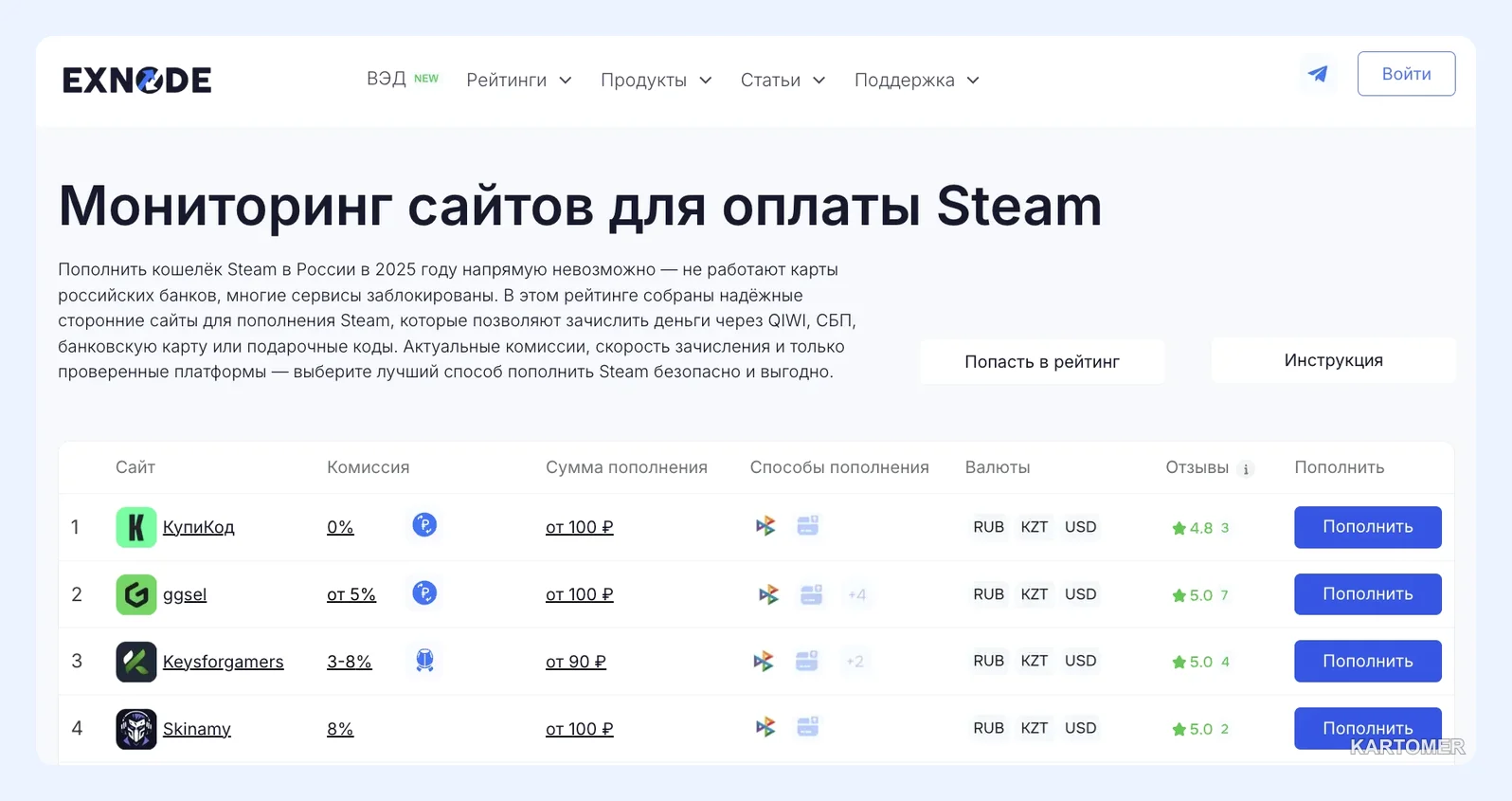Click the SBP payment icon for Skinamy
This screenshot has width=1512, height=801.
[765, 727]
